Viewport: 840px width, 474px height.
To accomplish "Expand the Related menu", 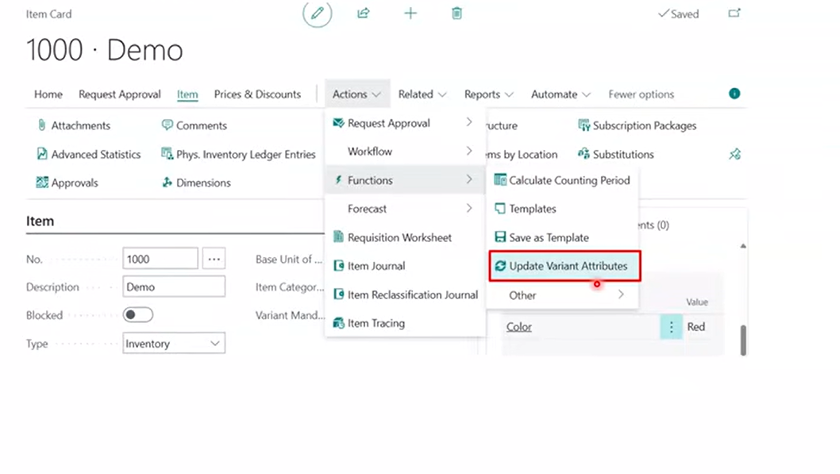I will click(x=422, y=95).
